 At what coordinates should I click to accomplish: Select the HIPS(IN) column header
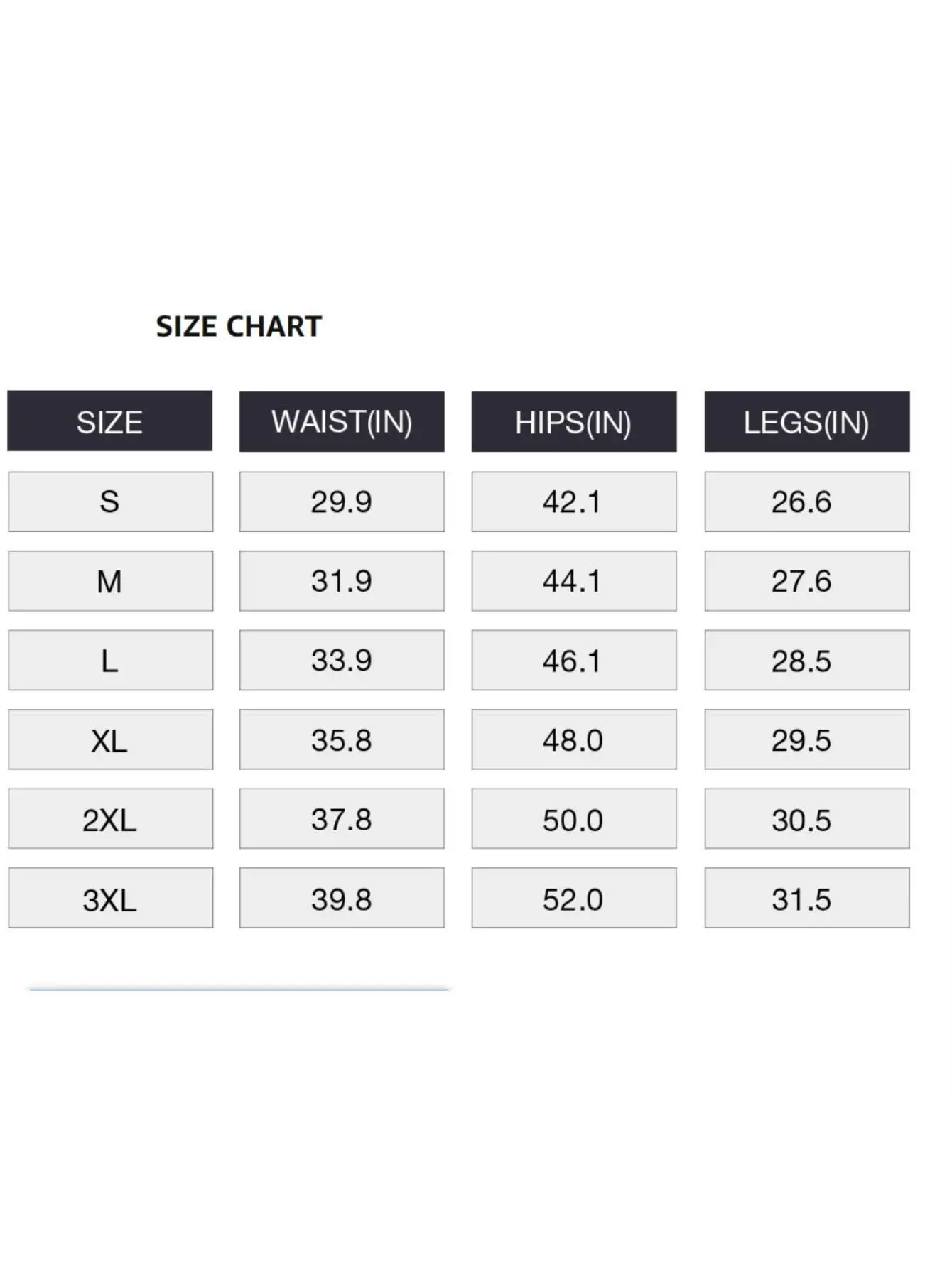coord(573,422)
